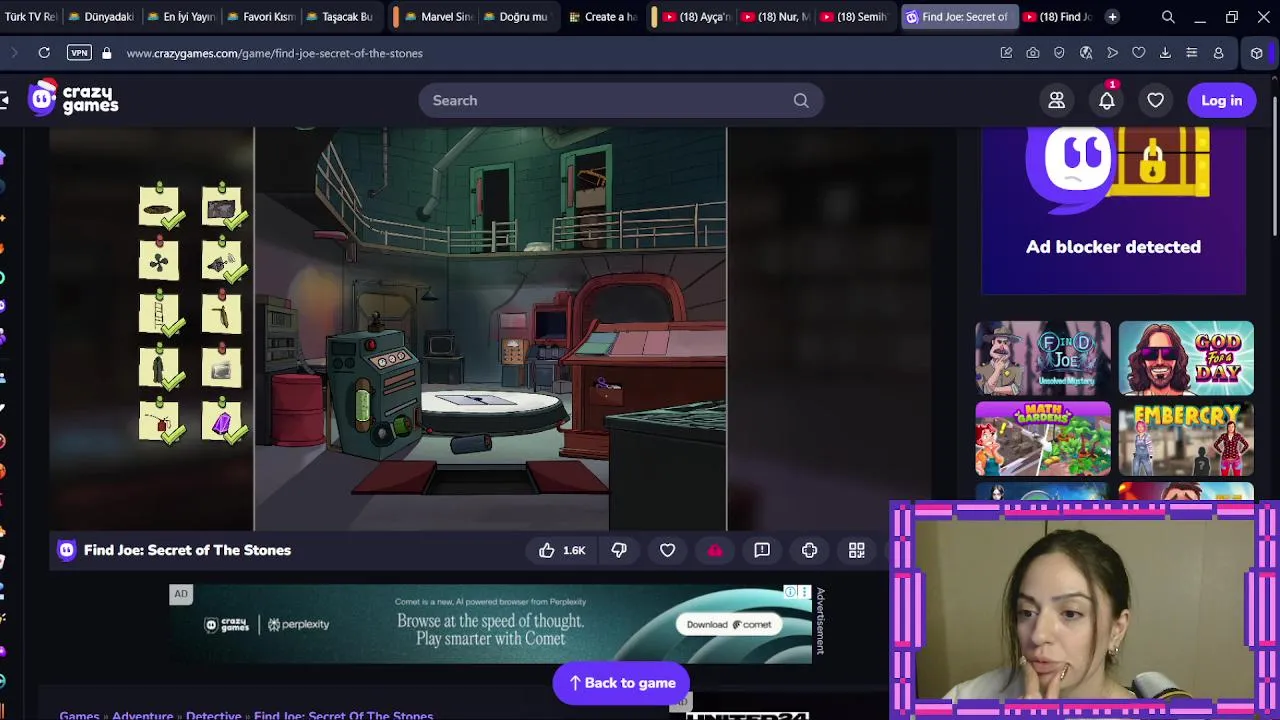Open the extensions cube icon
Viewport: 1280px width, 720px height.
[1257, 53]
